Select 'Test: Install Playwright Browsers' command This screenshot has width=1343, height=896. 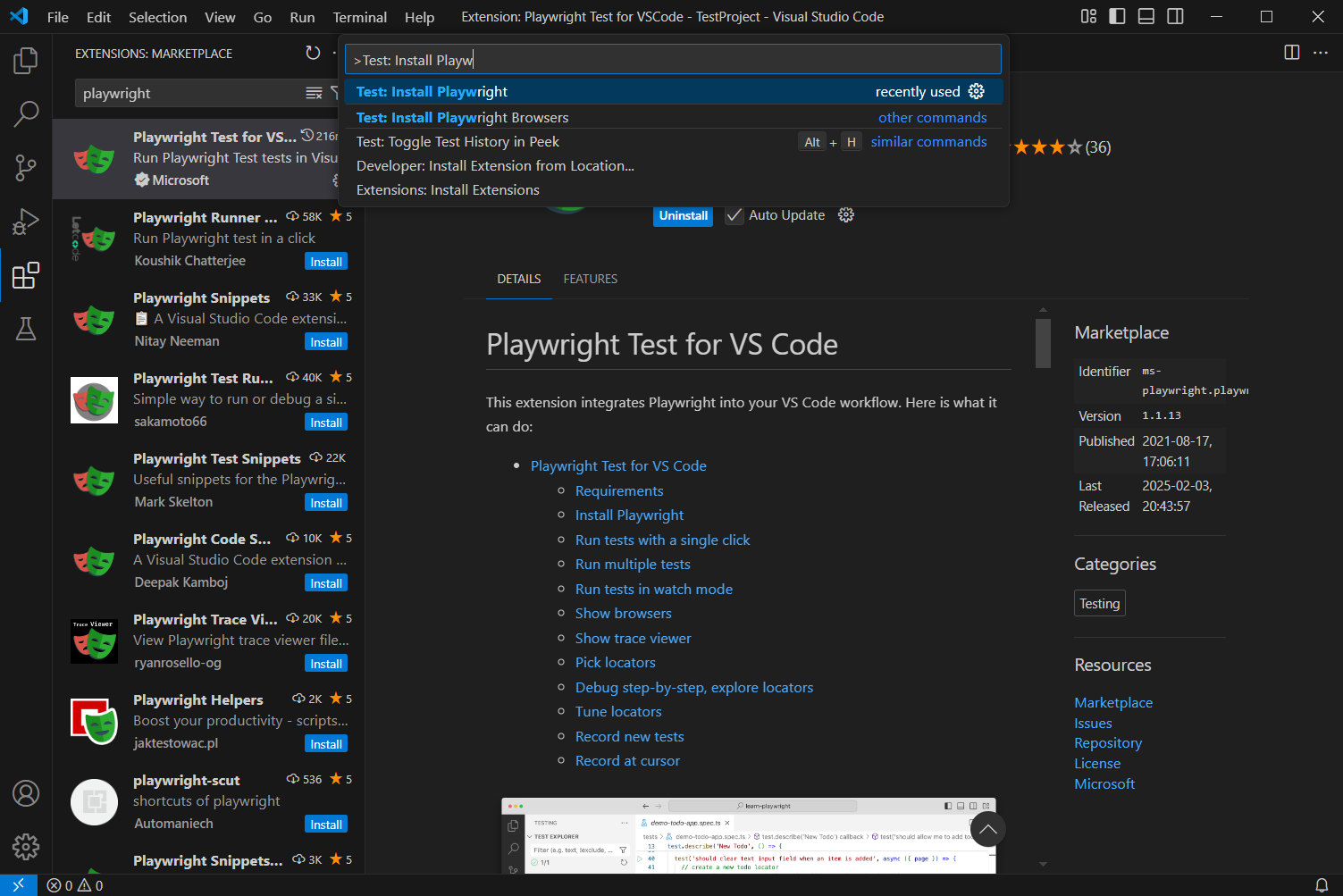coord(462,117)
